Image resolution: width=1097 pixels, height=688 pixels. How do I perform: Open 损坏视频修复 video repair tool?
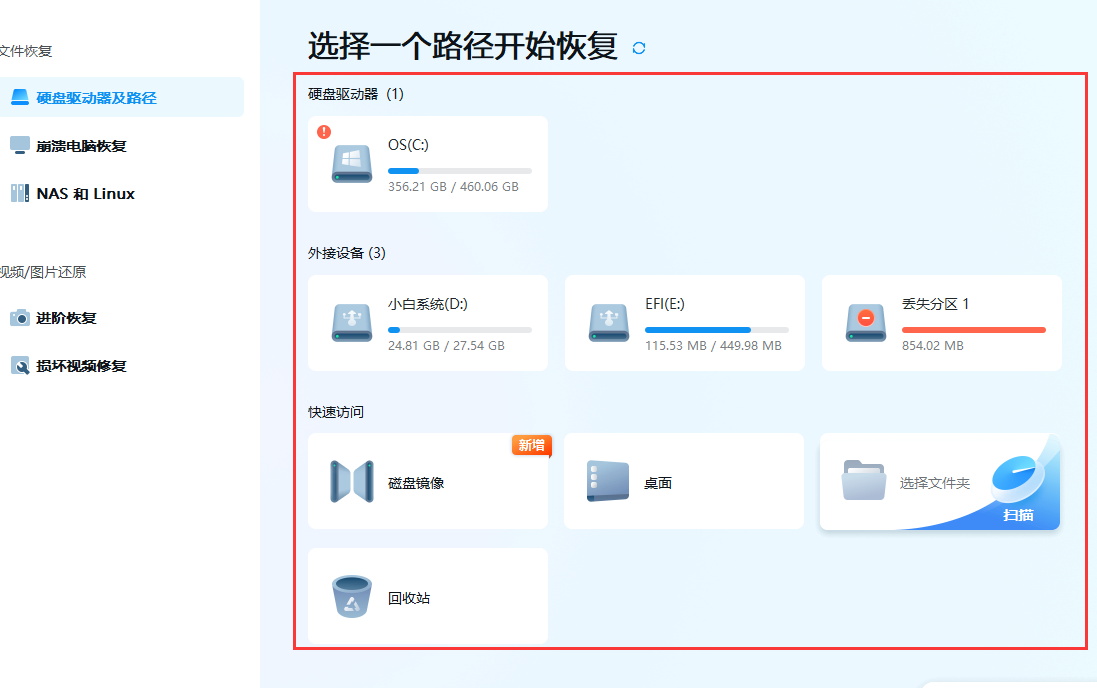click(75, 366)
